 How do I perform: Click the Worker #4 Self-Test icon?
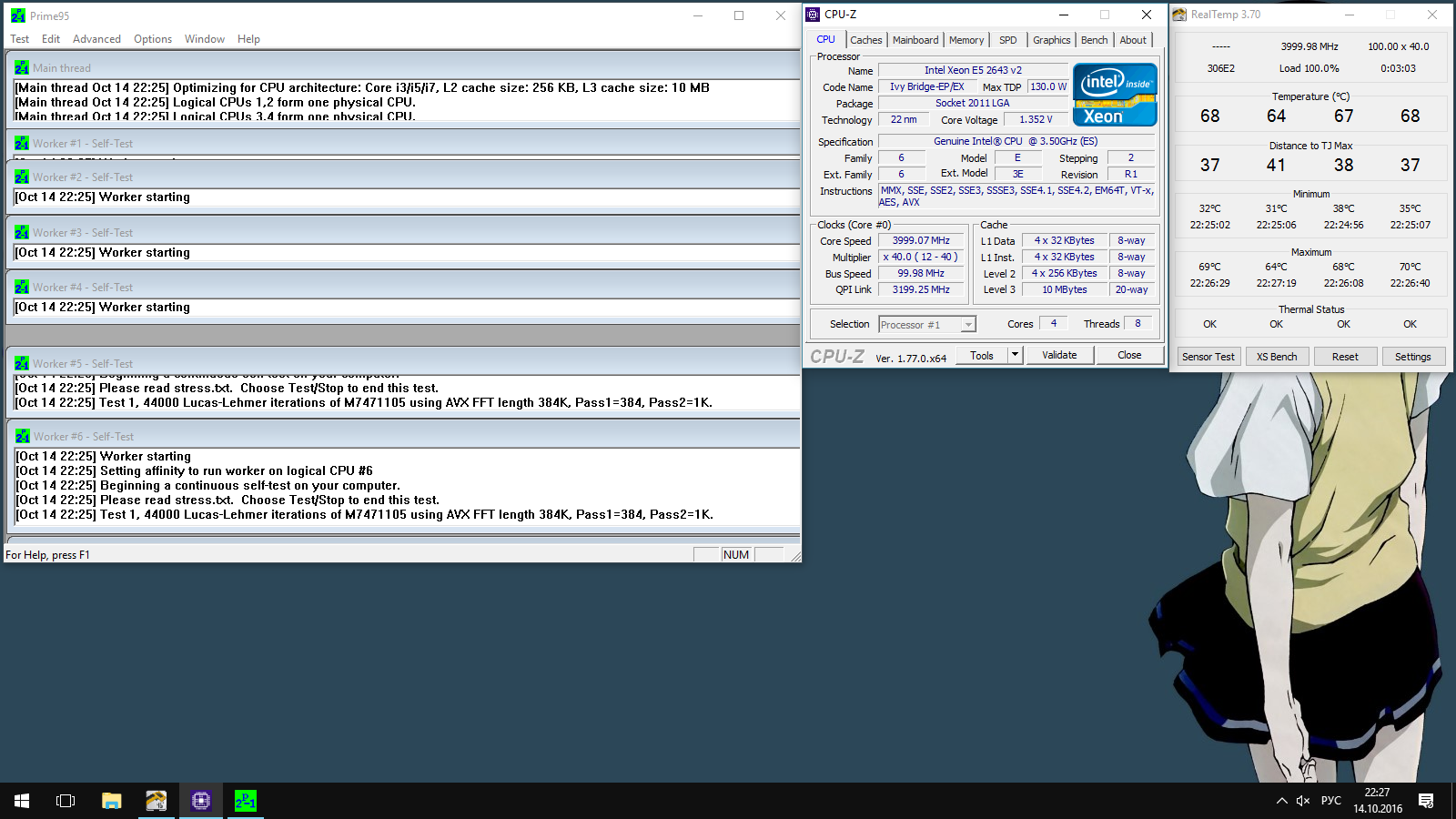22,287
